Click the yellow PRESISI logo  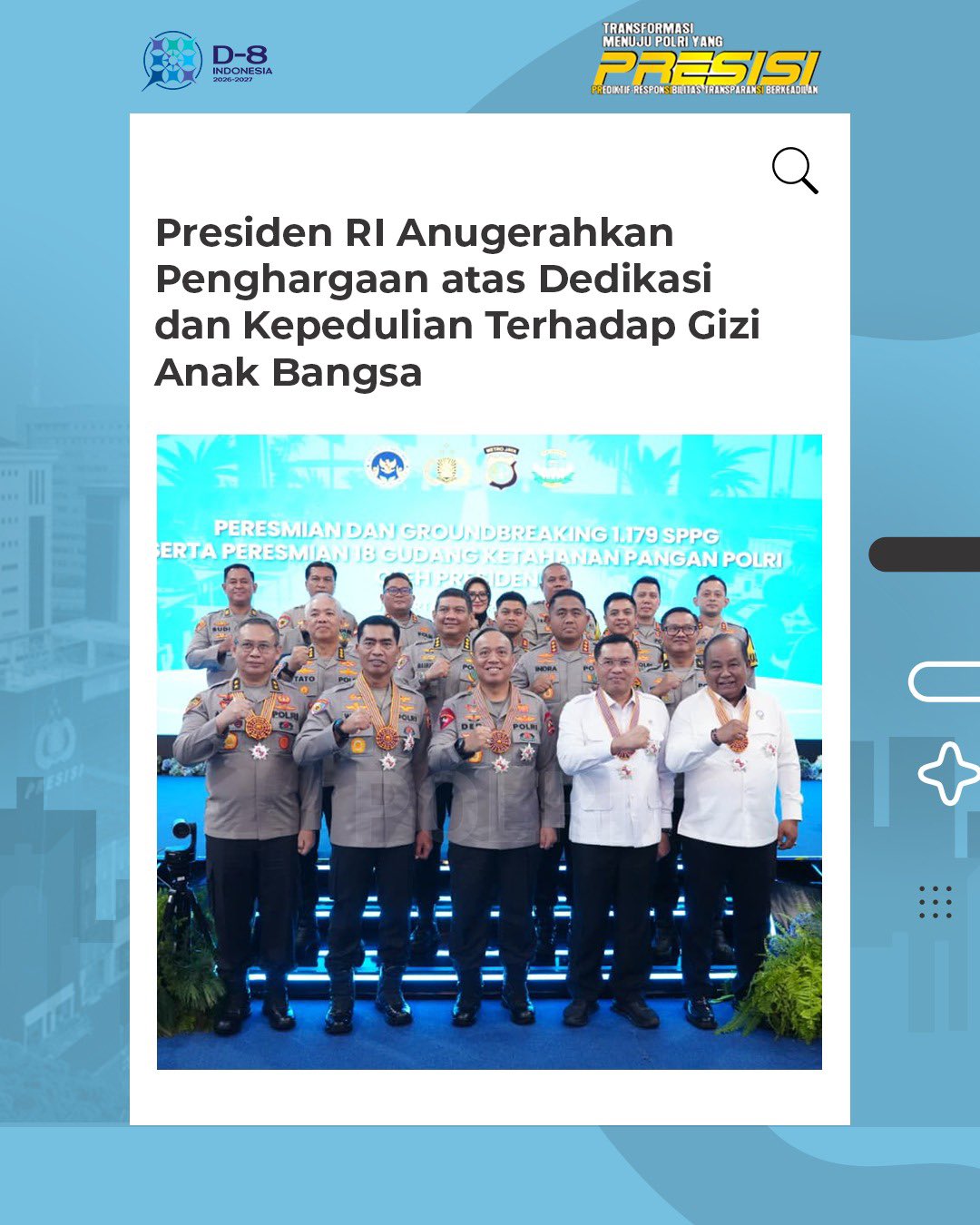coord(707,68)
